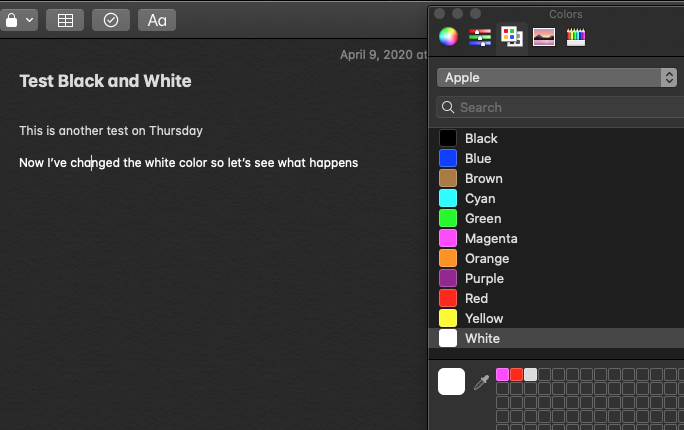Pick Magenta in the color list
Viewport: 684px width, 430px height.
coord(556,239)
